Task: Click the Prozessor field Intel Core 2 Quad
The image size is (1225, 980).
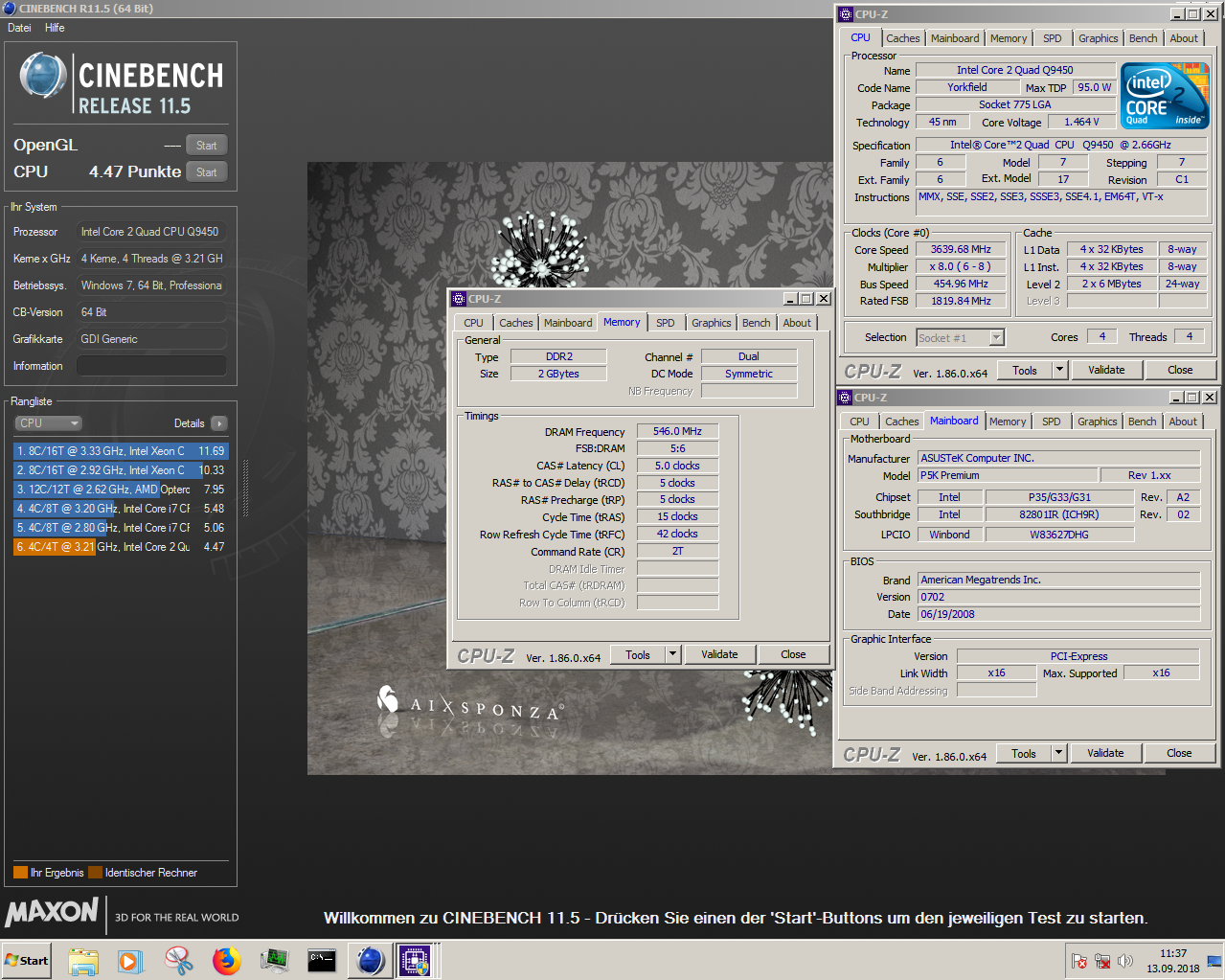Action: click(151, 232)
